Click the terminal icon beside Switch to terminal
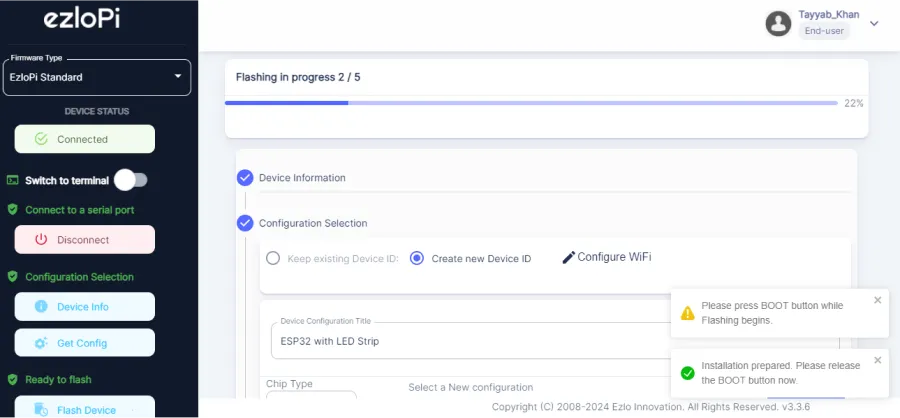 [x=13, y=180]
